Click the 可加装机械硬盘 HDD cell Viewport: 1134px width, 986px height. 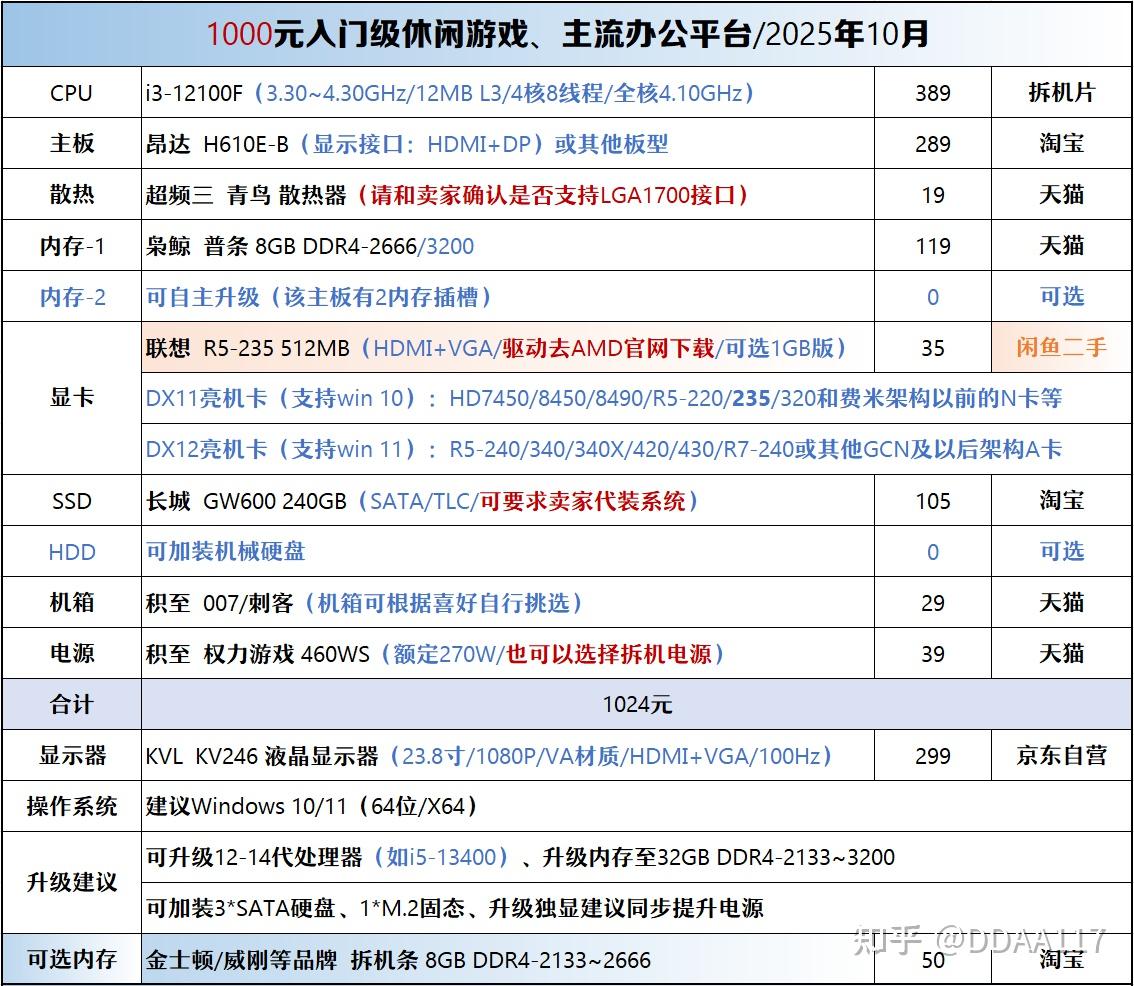(x=508, y=551)
